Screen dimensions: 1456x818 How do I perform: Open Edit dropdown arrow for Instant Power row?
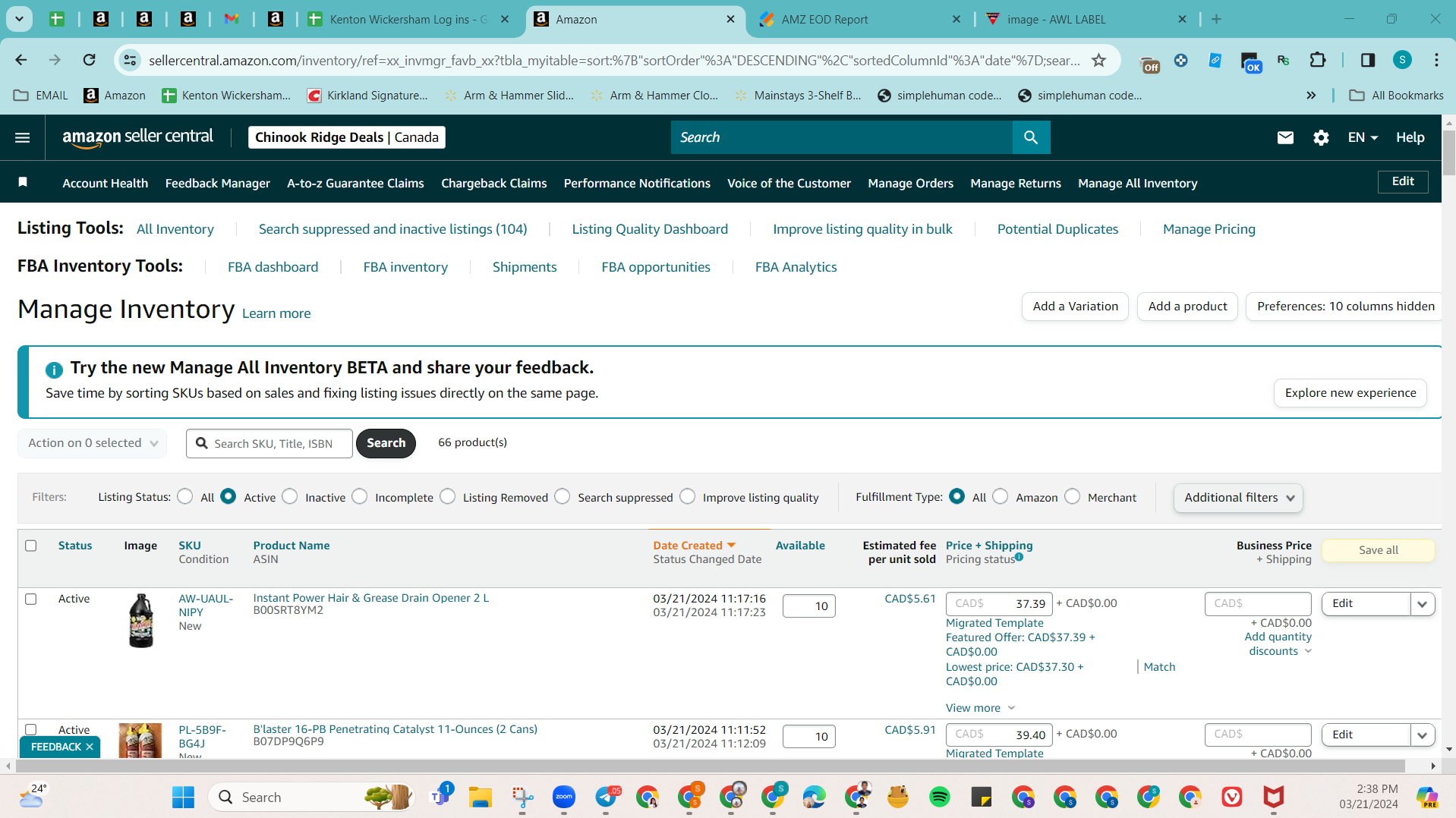point(1422,604)
